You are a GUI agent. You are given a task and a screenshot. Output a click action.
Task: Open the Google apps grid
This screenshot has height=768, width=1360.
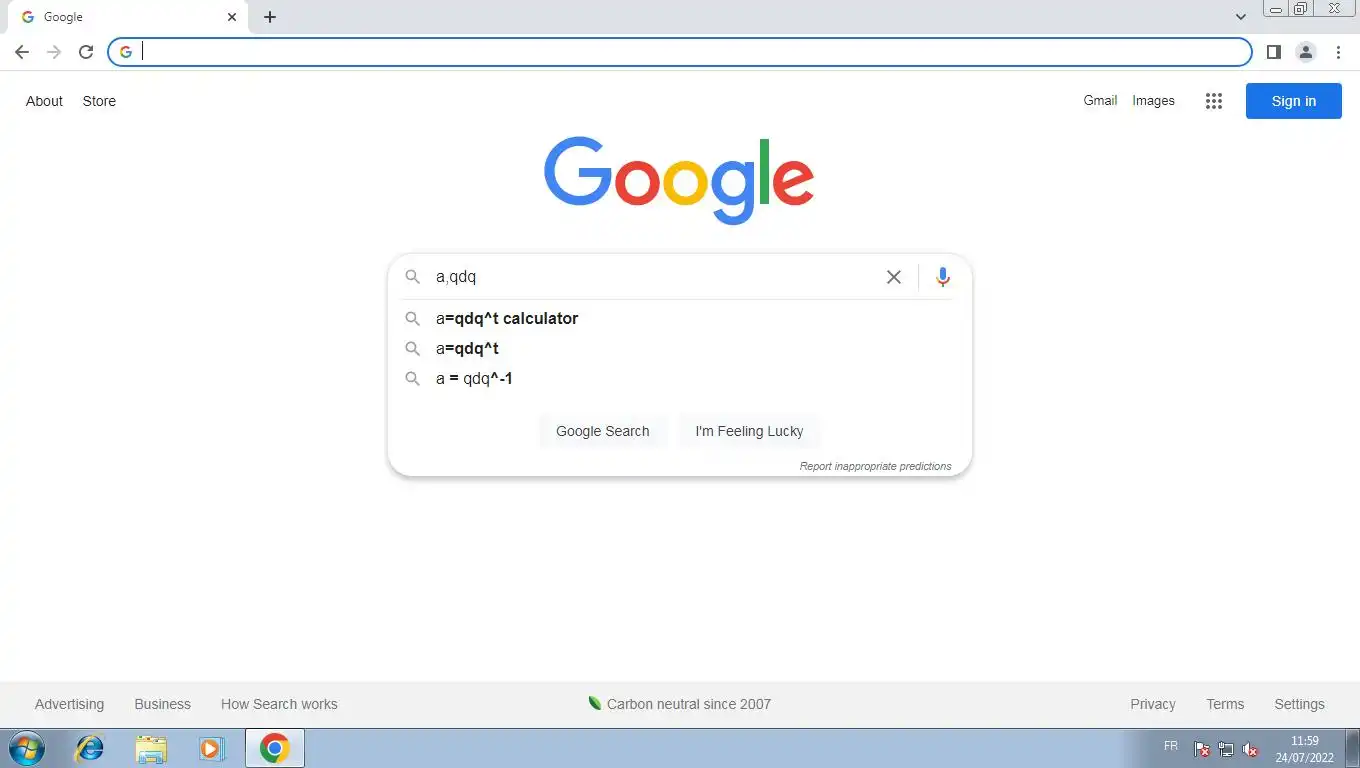pos(1214,101)
